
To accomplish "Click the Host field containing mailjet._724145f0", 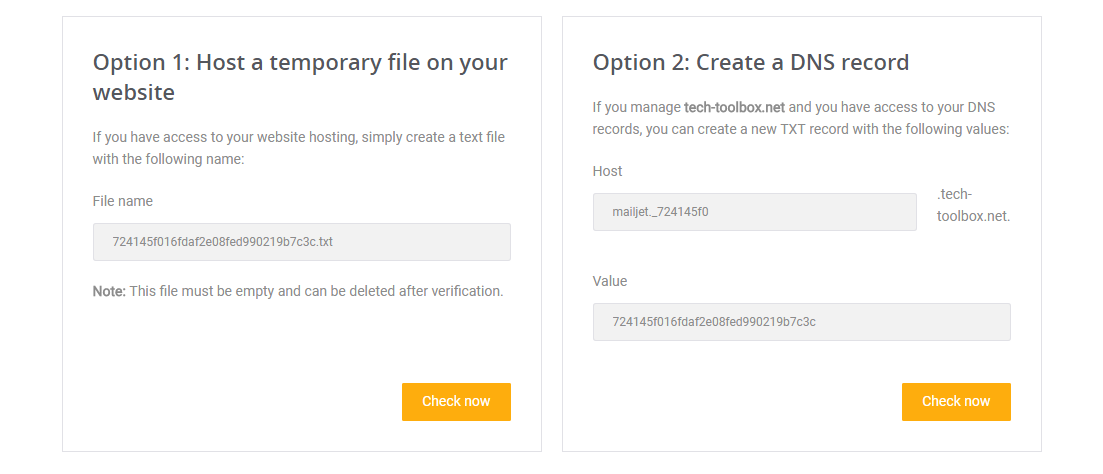I will [754, 212].
